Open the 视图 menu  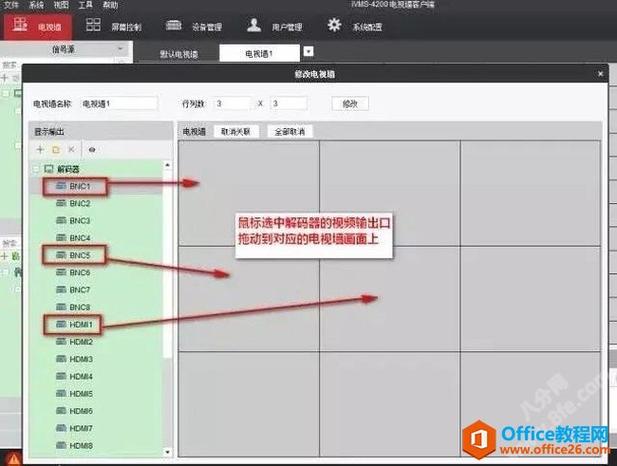pos(61,5)
